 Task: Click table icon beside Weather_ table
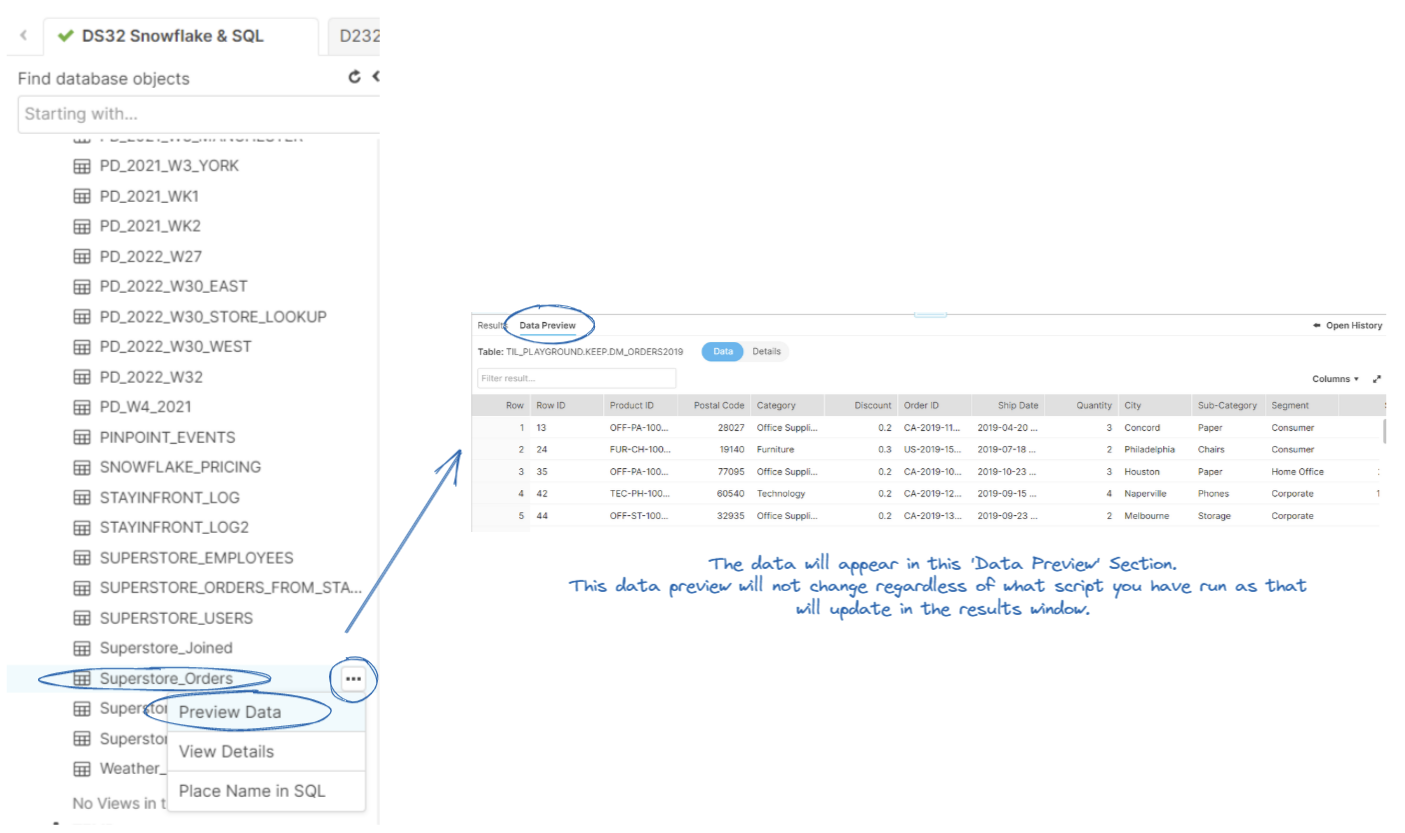click(82, 769)
